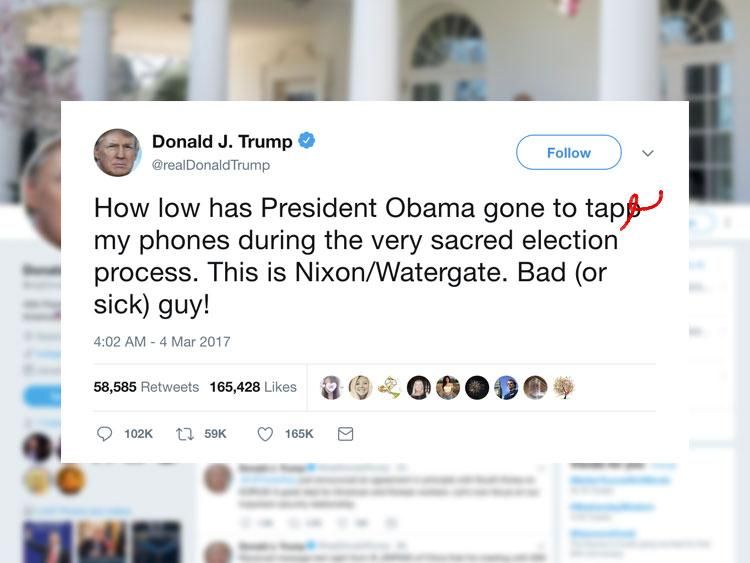Click the blue verified badge
The image size is (750, 563).
(x=307, y=141)
